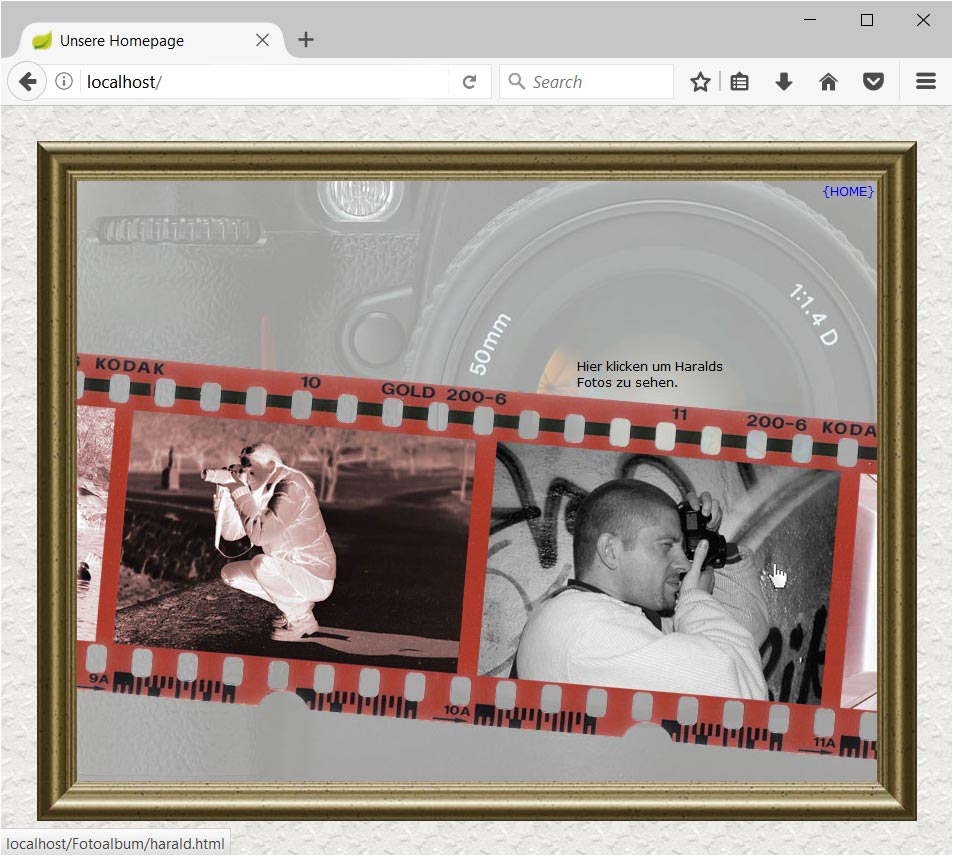Close the Unsere Homepage tab
953x856 pixels.
point(262,40)
